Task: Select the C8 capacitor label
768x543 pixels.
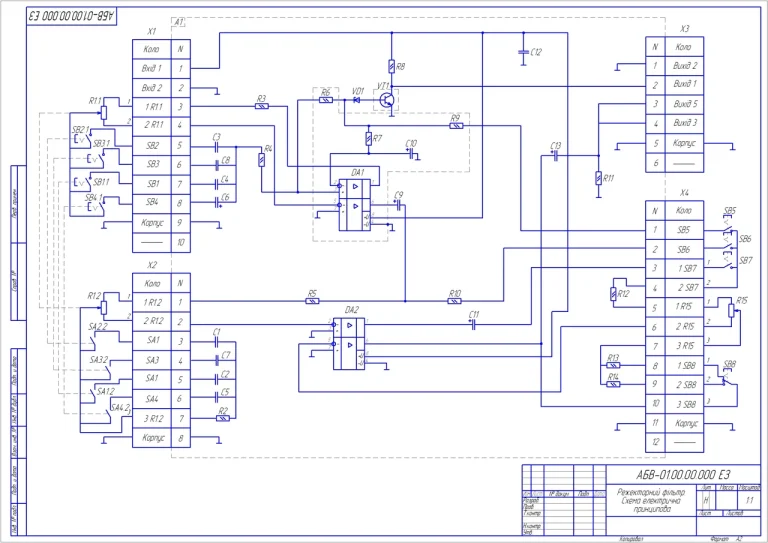Action: coord(226,160)
